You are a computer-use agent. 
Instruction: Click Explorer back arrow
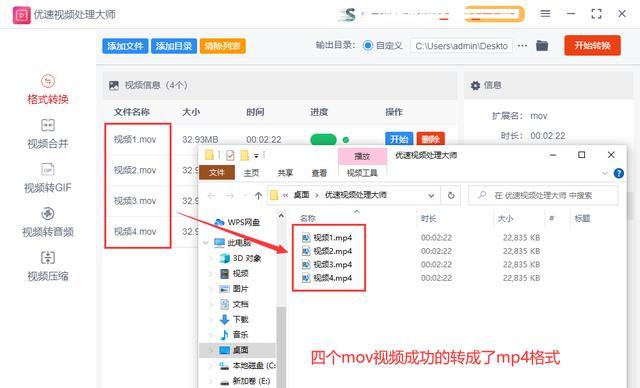pos(211,196)
